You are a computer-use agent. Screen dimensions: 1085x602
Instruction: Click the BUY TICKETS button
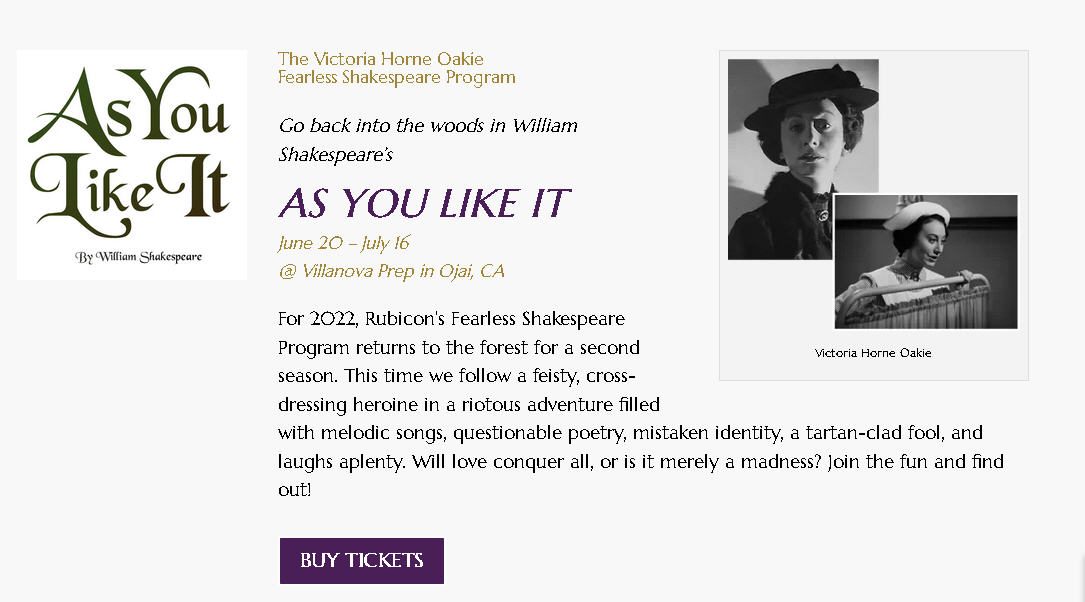(361, 561)
